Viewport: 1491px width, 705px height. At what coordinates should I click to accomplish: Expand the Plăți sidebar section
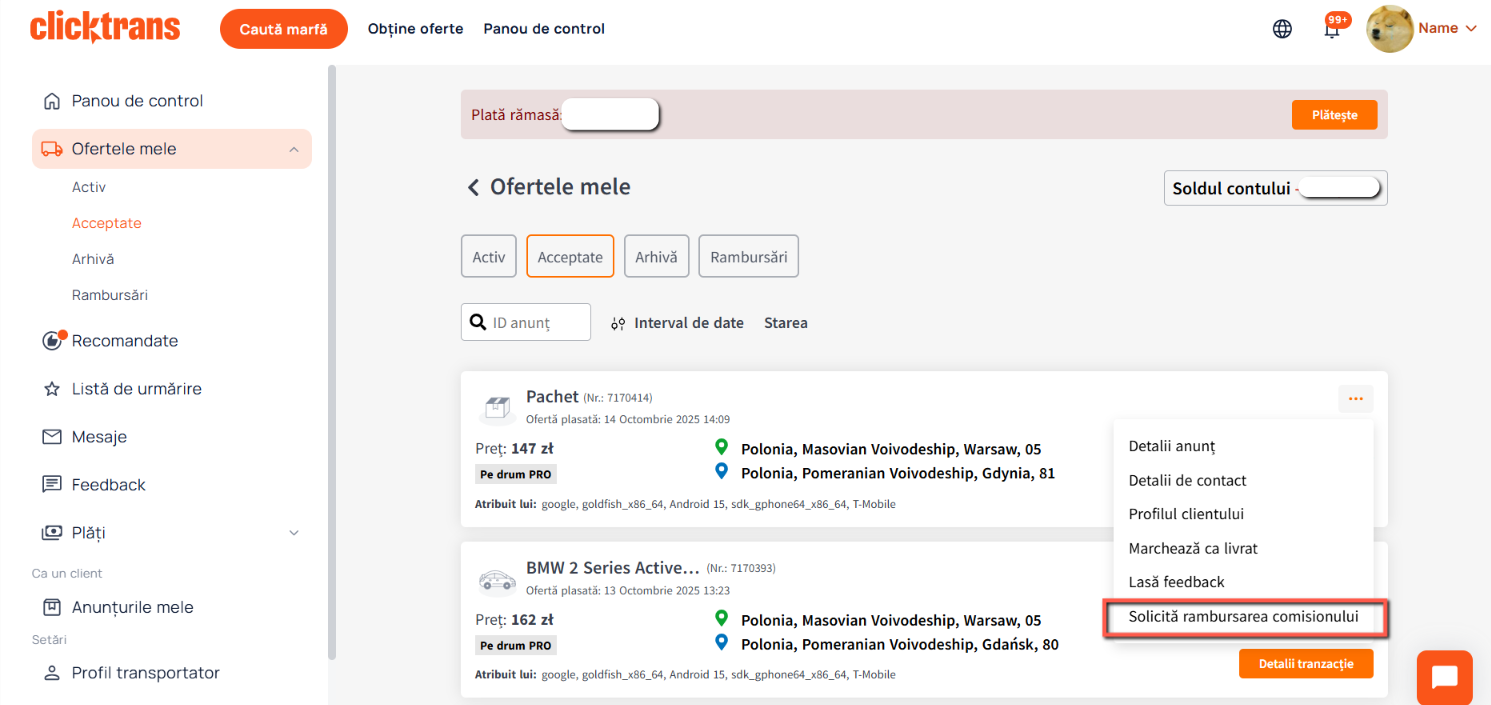(293, 533)
